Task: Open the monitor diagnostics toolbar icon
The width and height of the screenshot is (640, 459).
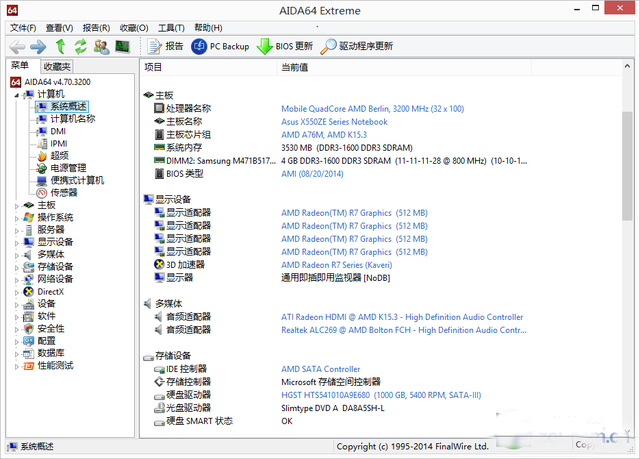Action: point(122,47)
